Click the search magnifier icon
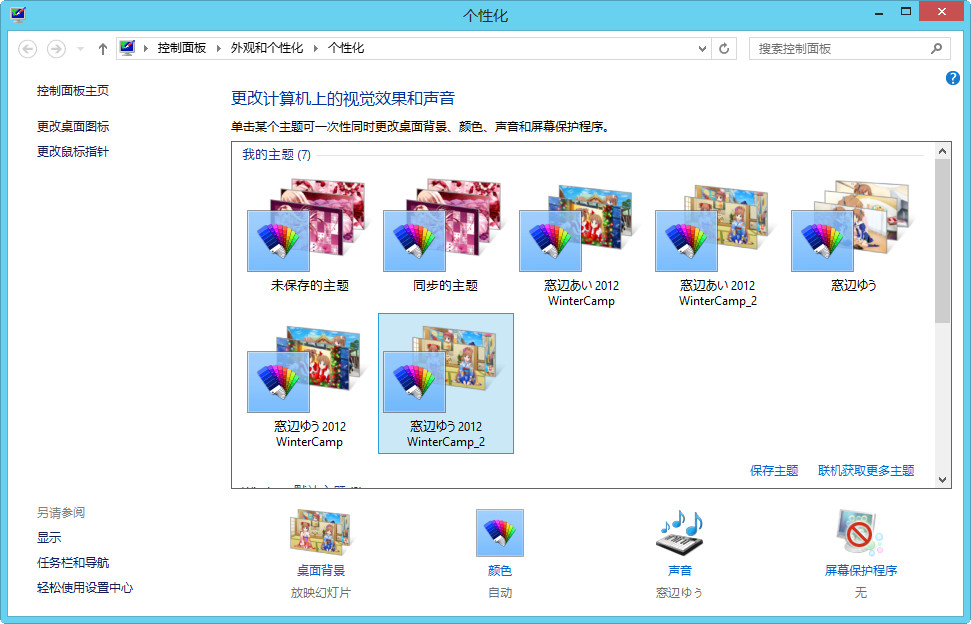971x624 pixels. (x=937, y=48)
